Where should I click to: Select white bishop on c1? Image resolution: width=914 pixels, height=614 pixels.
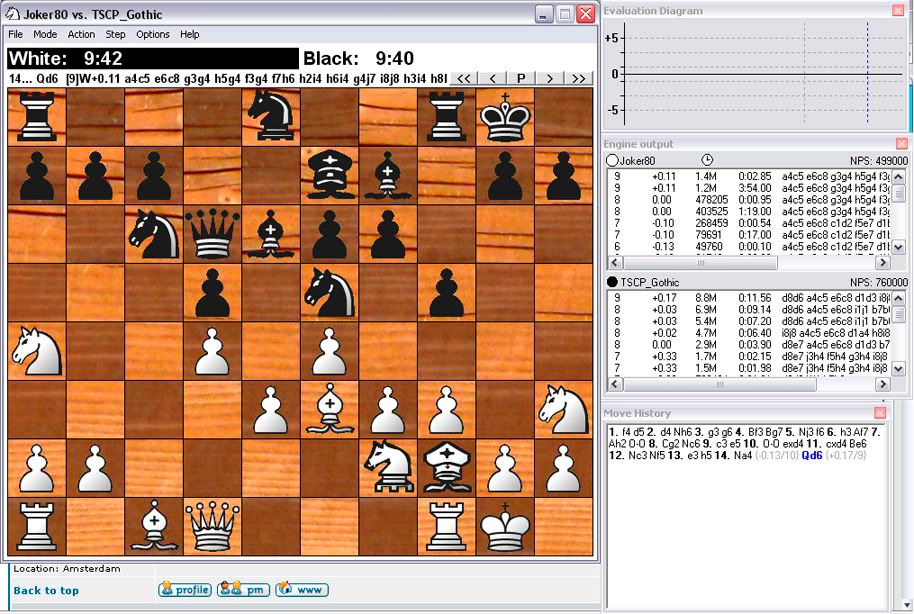153,526
